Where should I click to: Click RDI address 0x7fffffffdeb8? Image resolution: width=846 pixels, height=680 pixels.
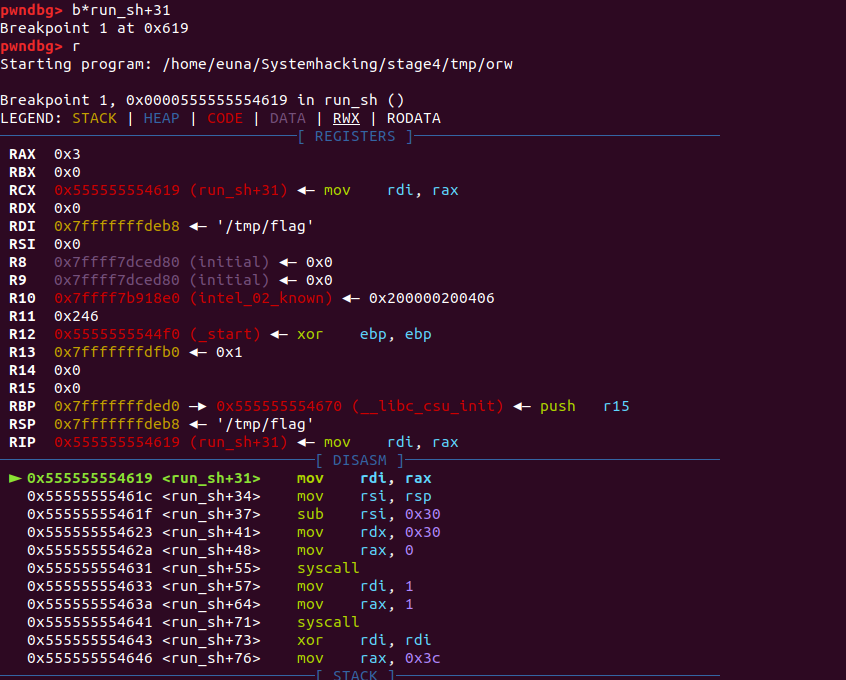pyautogui.click(x=117, y=226)
